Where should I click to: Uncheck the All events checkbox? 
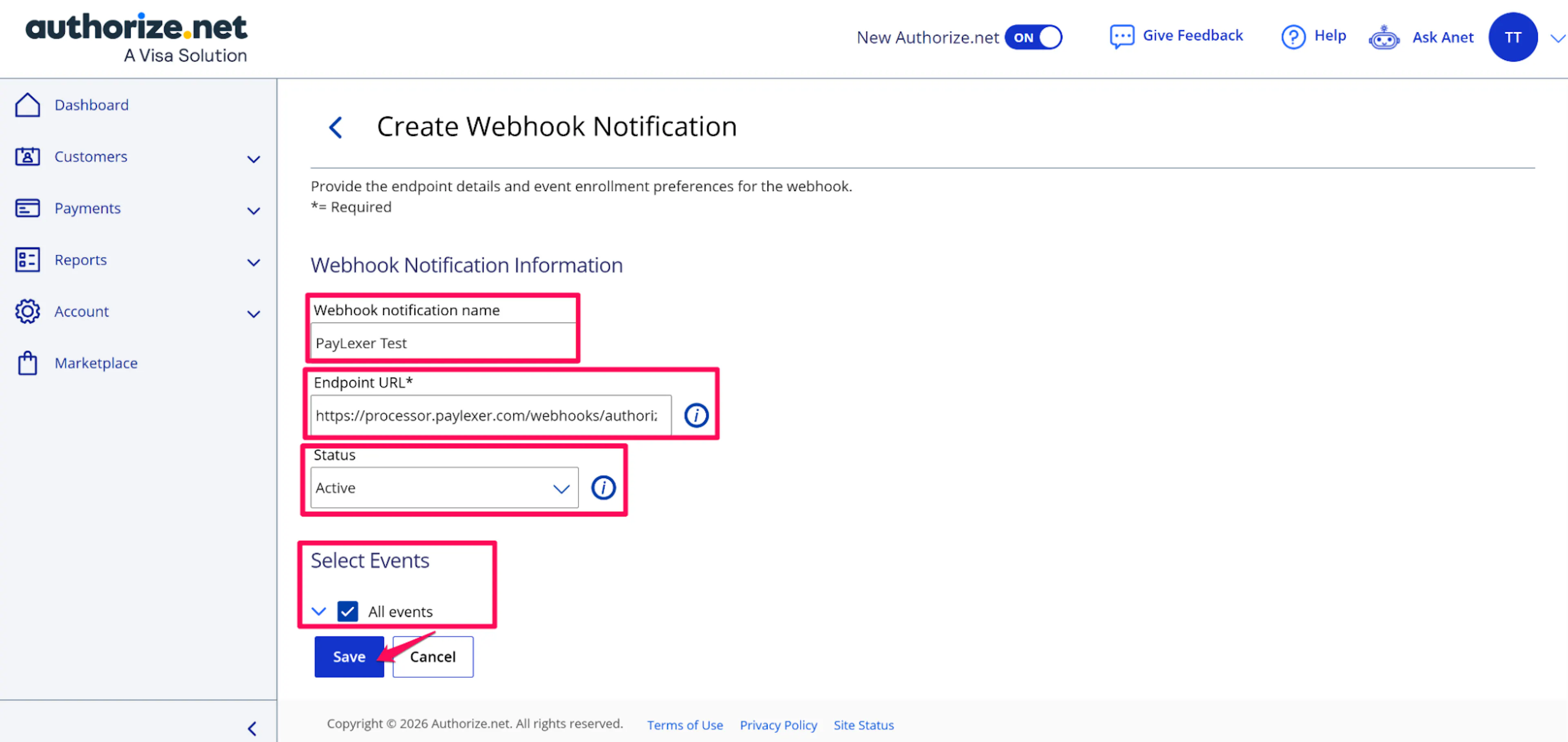point(347,611)
